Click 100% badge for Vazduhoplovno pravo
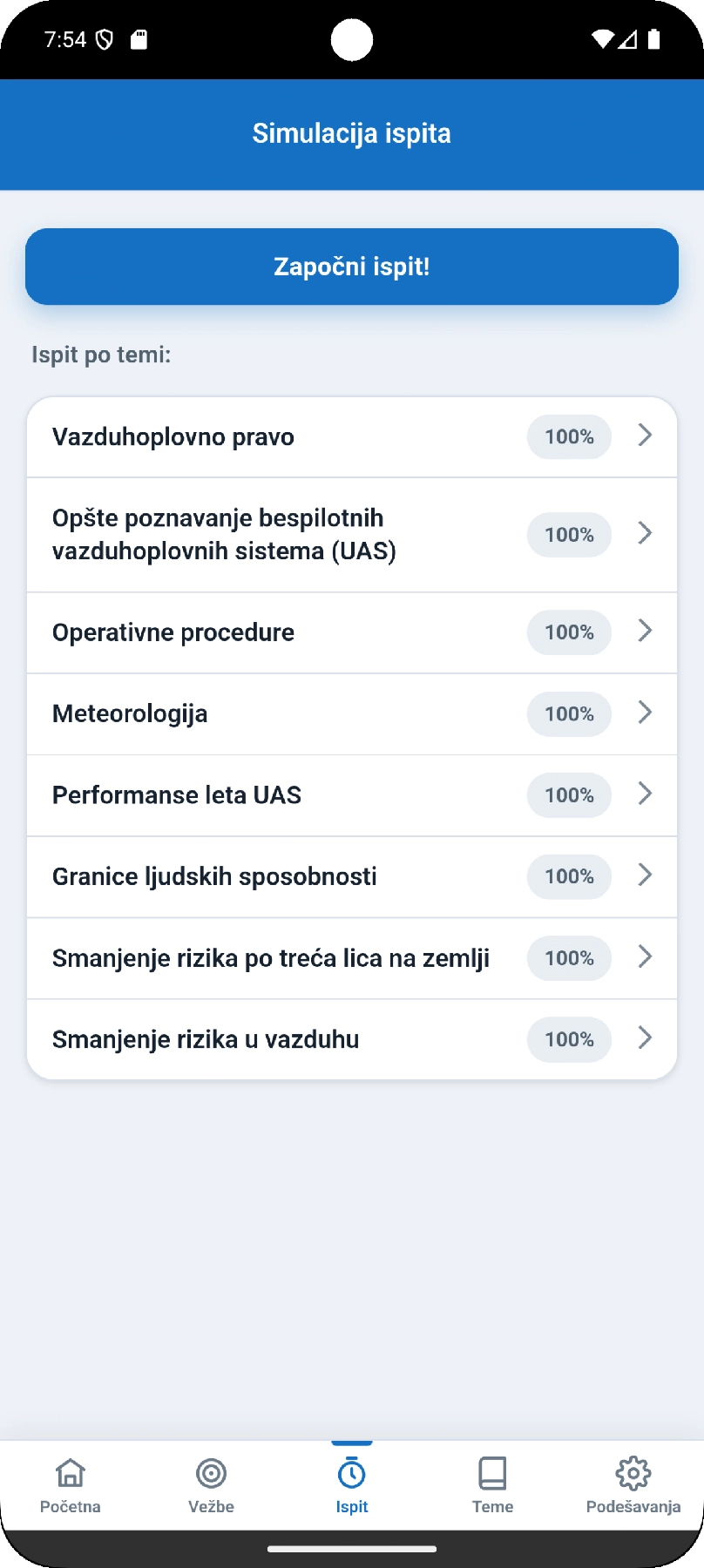Image resolution: width=704 pixels, height=1568 pixels. (569, 436)
